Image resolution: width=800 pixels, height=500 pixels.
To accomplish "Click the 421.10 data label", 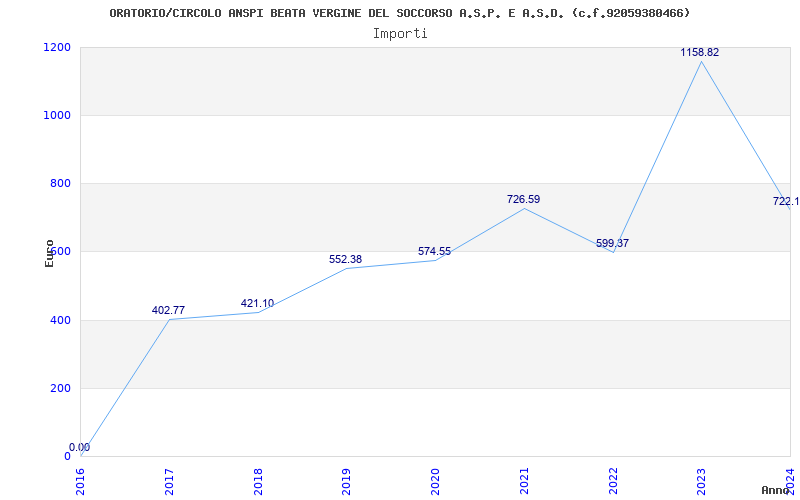I will tap(257, 304).
